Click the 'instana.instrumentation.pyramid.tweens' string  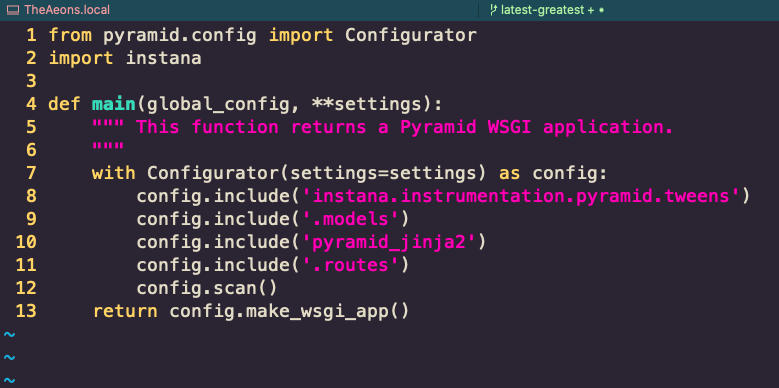[521, 196]
